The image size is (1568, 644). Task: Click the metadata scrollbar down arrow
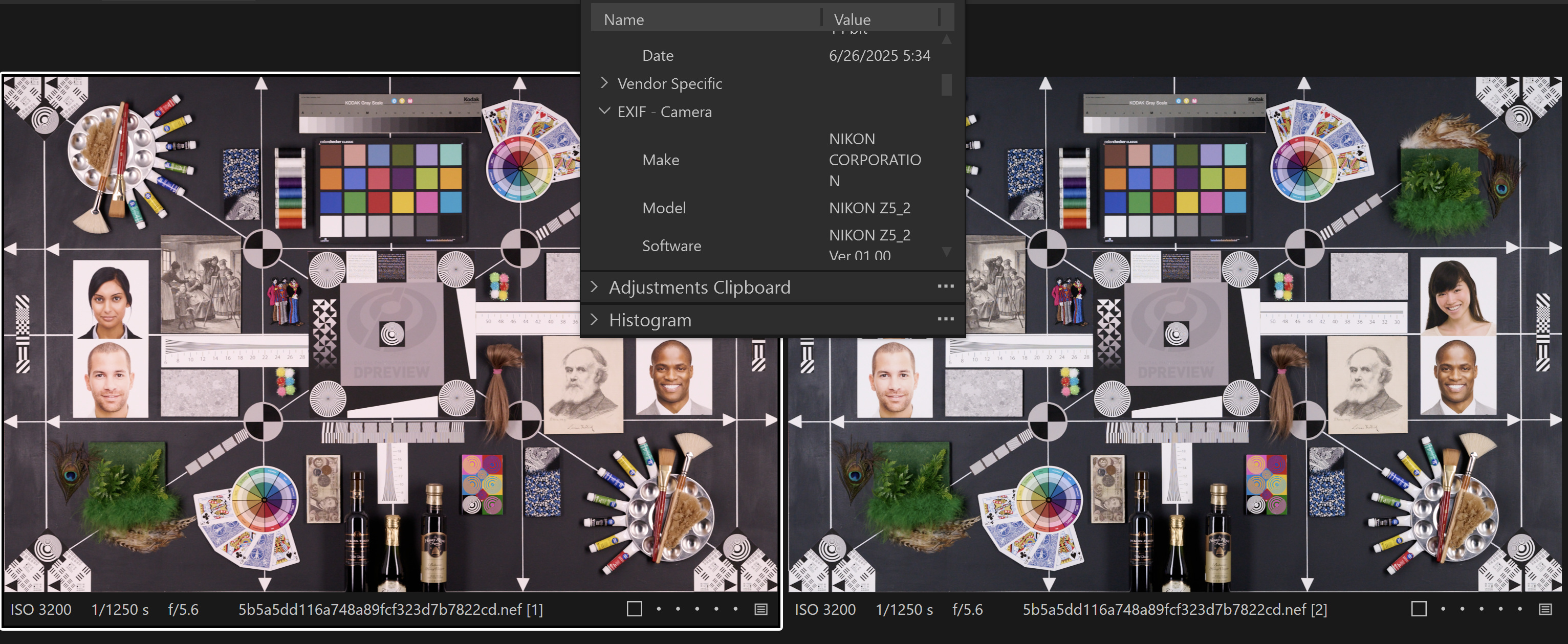947,251
